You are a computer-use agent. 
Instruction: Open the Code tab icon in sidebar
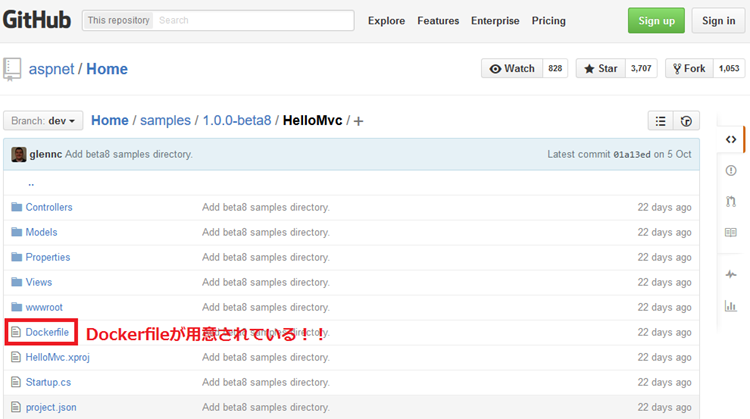click(730, 140)
